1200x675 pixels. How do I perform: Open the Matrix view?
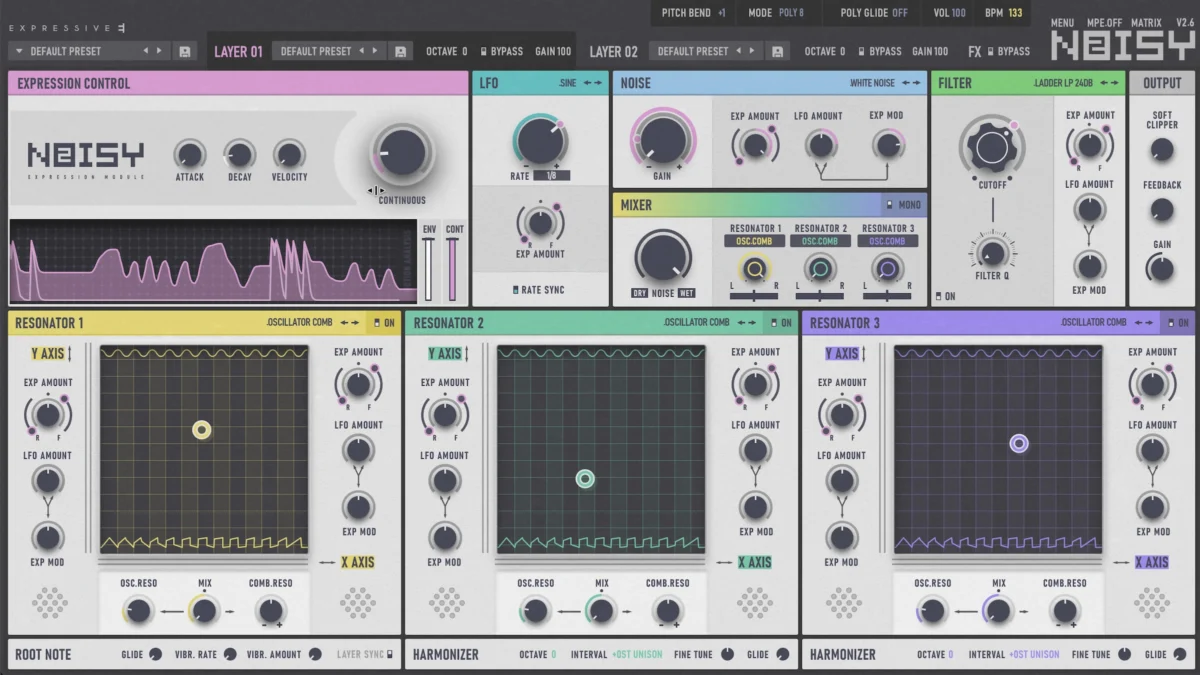[x=1147, y=22]
